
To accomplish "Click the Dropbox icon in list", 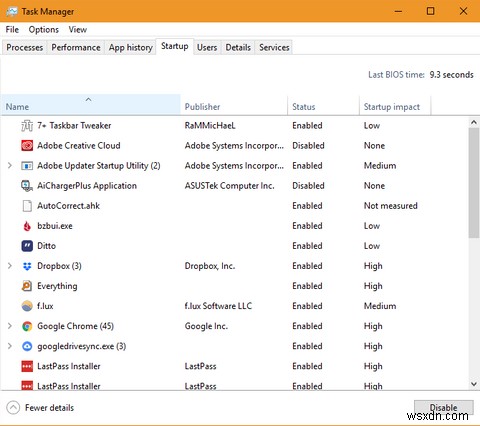I will [27, 266].
